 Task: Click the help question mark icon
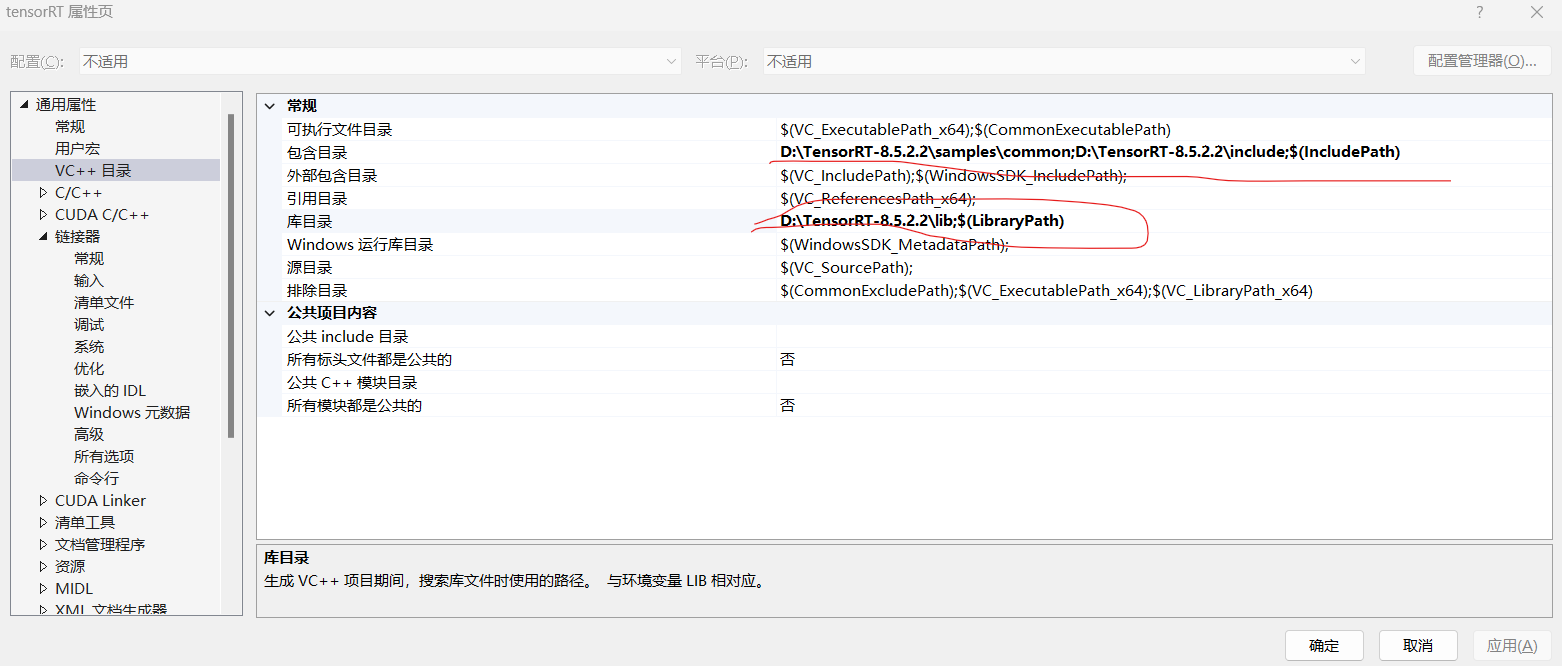[x=1480, y=12]
